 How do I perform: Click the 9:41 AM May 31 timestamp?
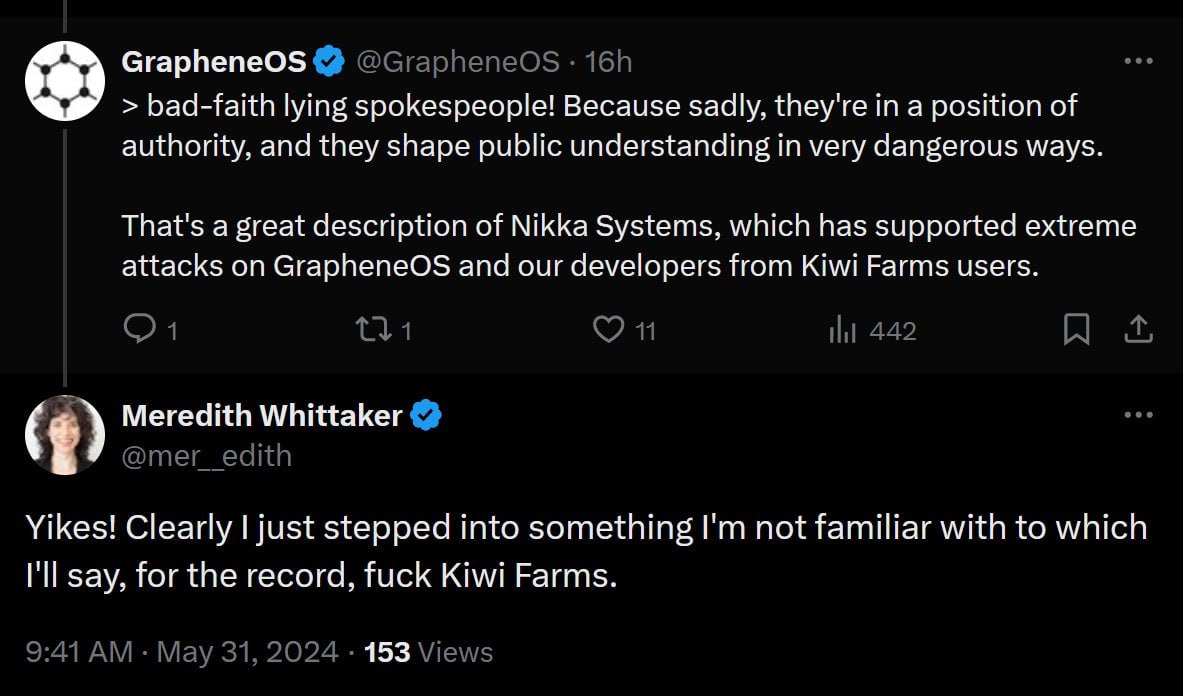[x=182, y=652]
